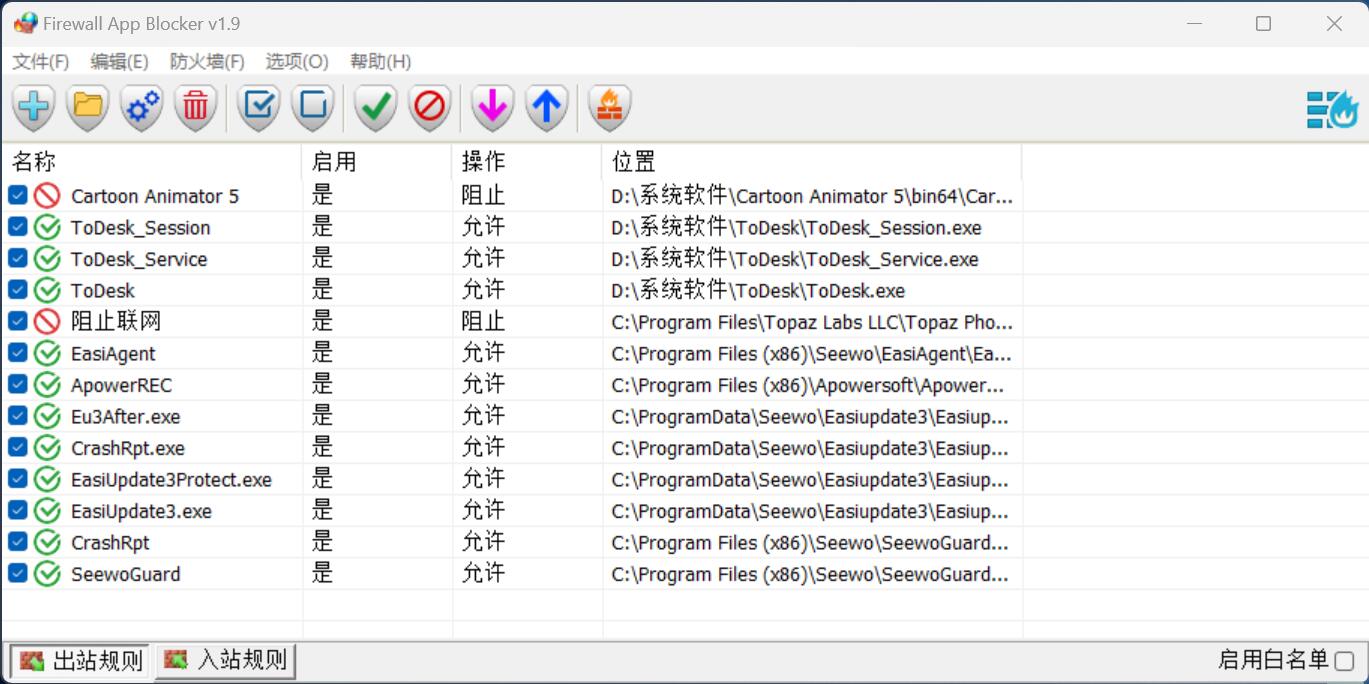Click the magenta down arrow icon
The image size is (1369, 684).
492,106
